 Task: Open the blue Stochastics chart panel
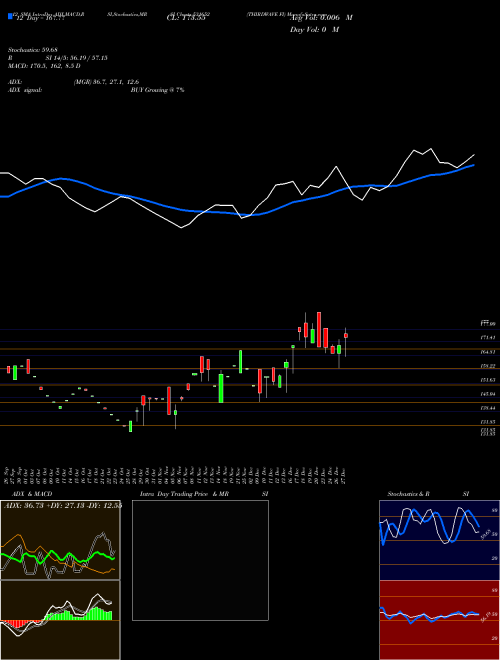[439, 540]
